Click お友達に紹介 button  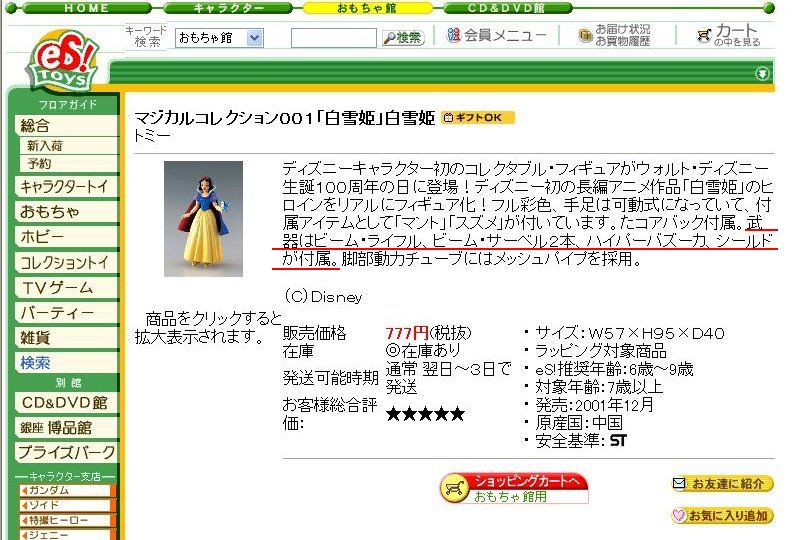tap(722, 484)
